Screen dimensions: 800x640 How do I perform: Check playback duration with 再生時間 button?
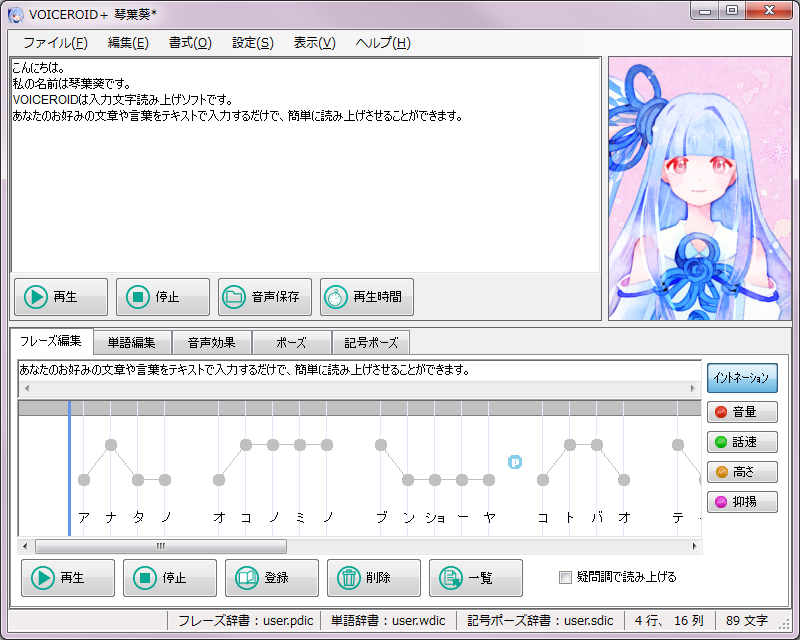pyautogui.click(x=367, y=297)
